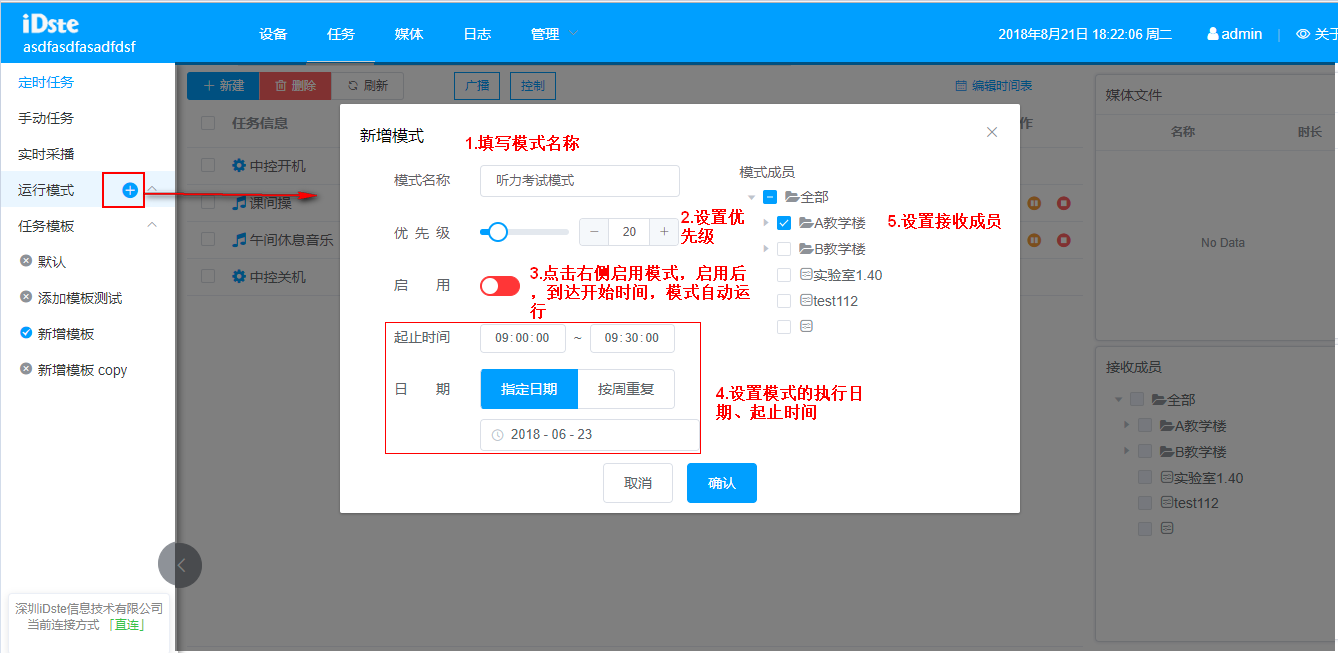Collapse the 任务模板 sidebar section
The image size is (1338, 653).
(152, 225)
